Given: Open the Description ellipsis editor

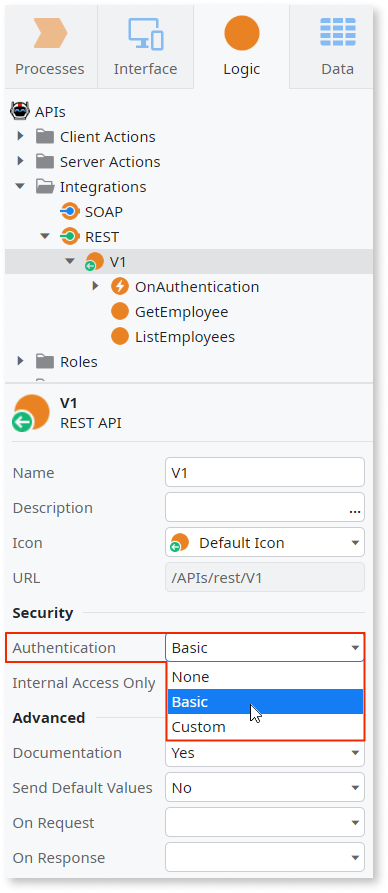Looking at the screenshot, I should (x=355, y=510).
